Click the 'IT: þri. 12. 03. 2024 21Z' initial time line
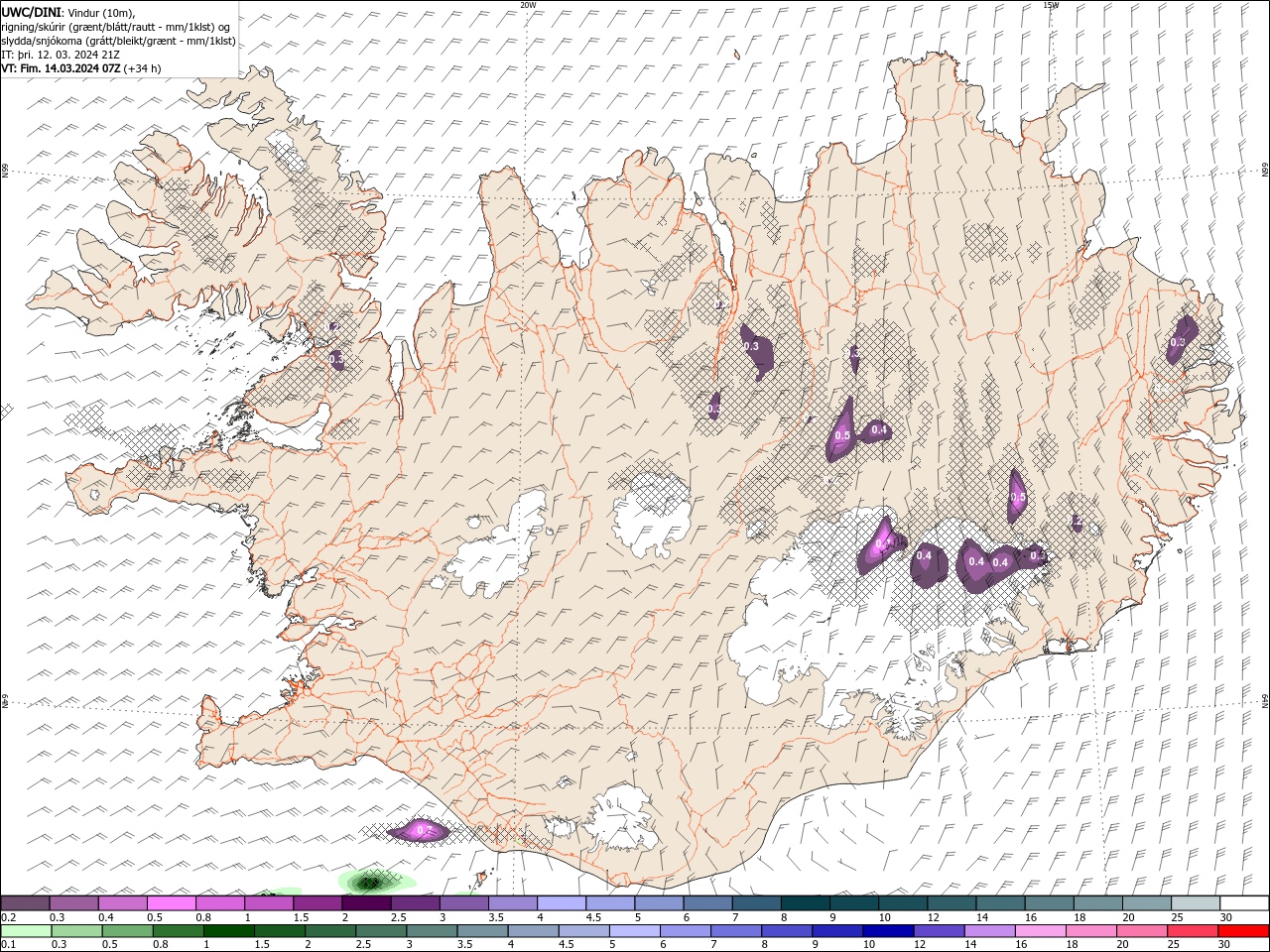The width and height of the screenshot is (1270, 952). (61, 55)
